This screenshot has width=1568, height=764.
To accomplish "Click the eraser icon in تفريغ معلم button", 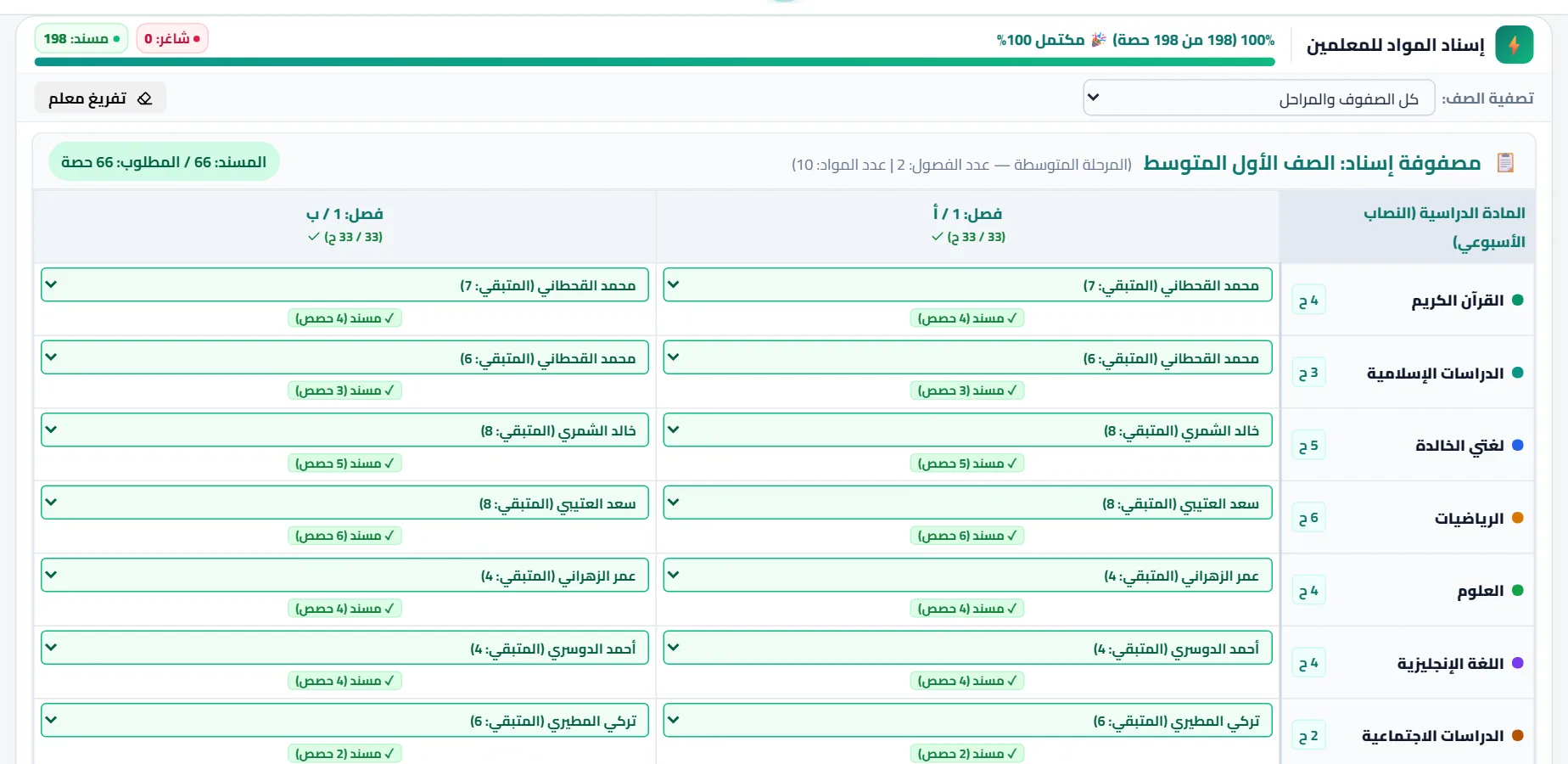I will (x=144, y=98).
